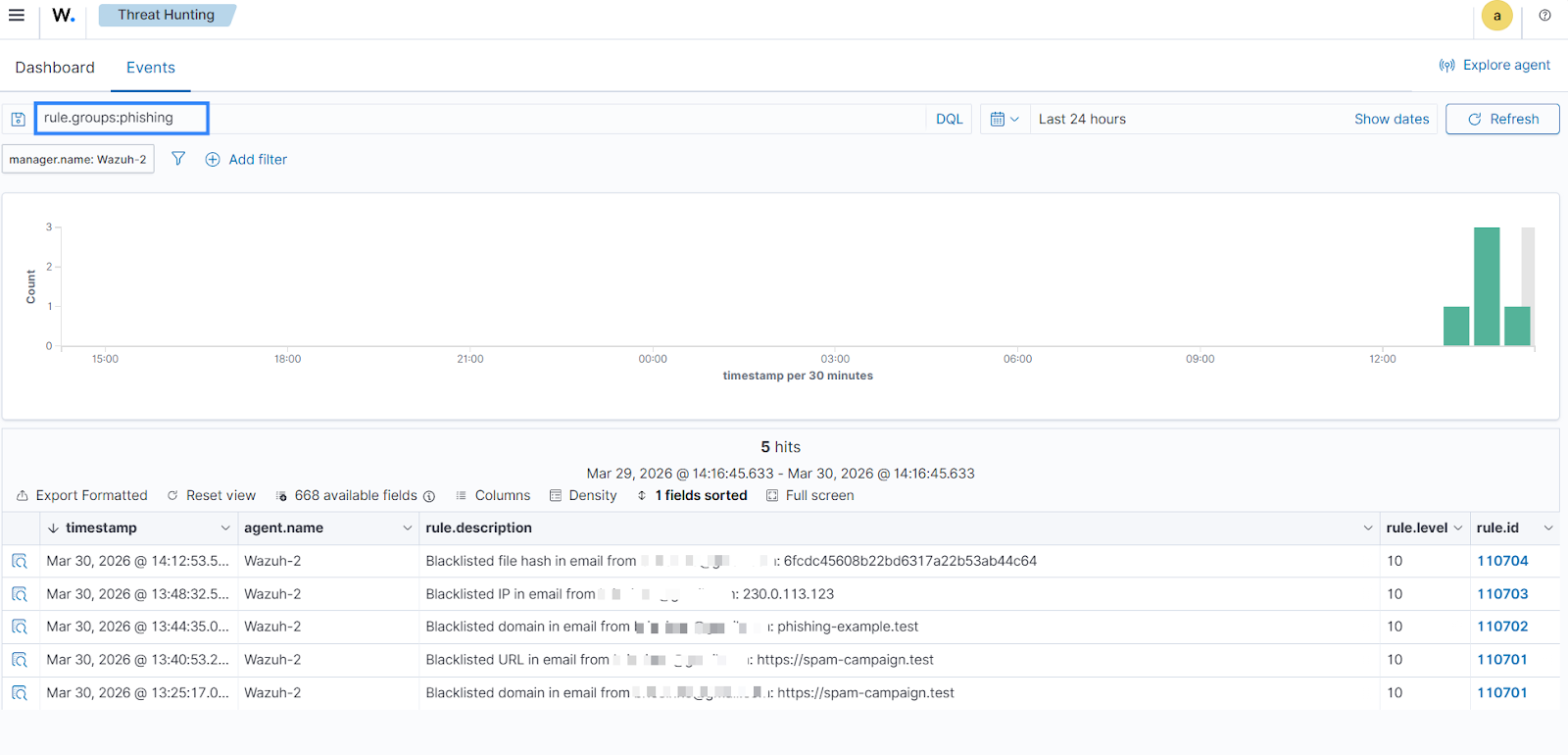Click the info icon next to available fields
Screen dimensions: 1568x755
[429, 496]
